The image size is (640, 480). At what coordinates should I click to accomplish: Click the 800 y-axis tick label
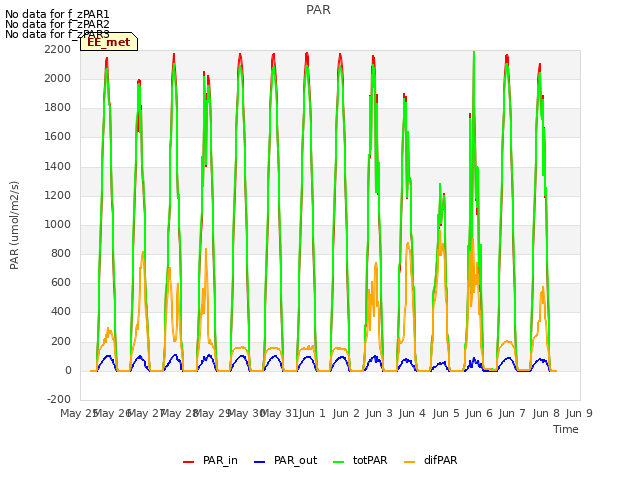[x=61, y=253]
